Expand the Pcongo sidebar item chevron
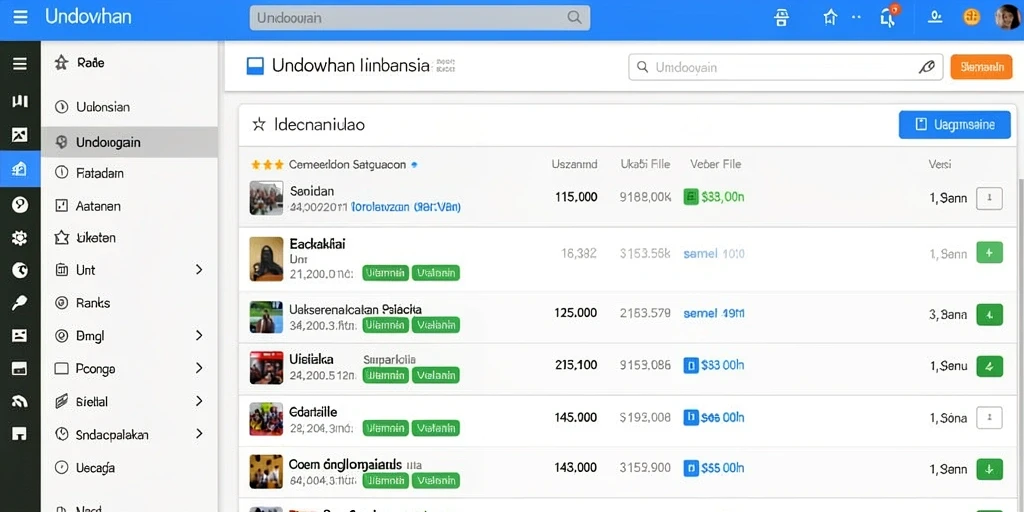 pyautogui.click(x=199, y=368)
